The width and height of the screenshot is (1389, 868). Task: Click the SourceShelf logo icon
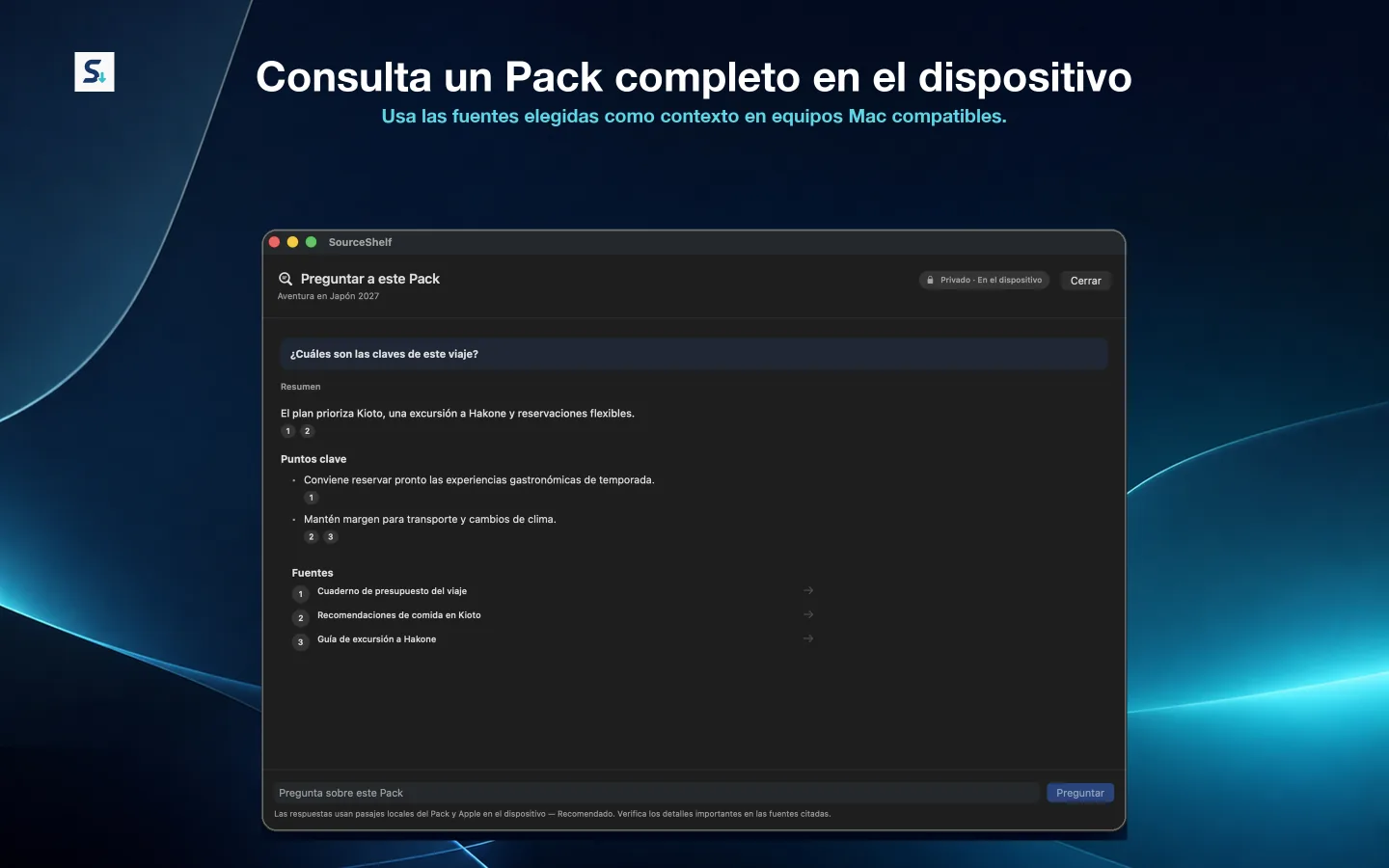95,72
